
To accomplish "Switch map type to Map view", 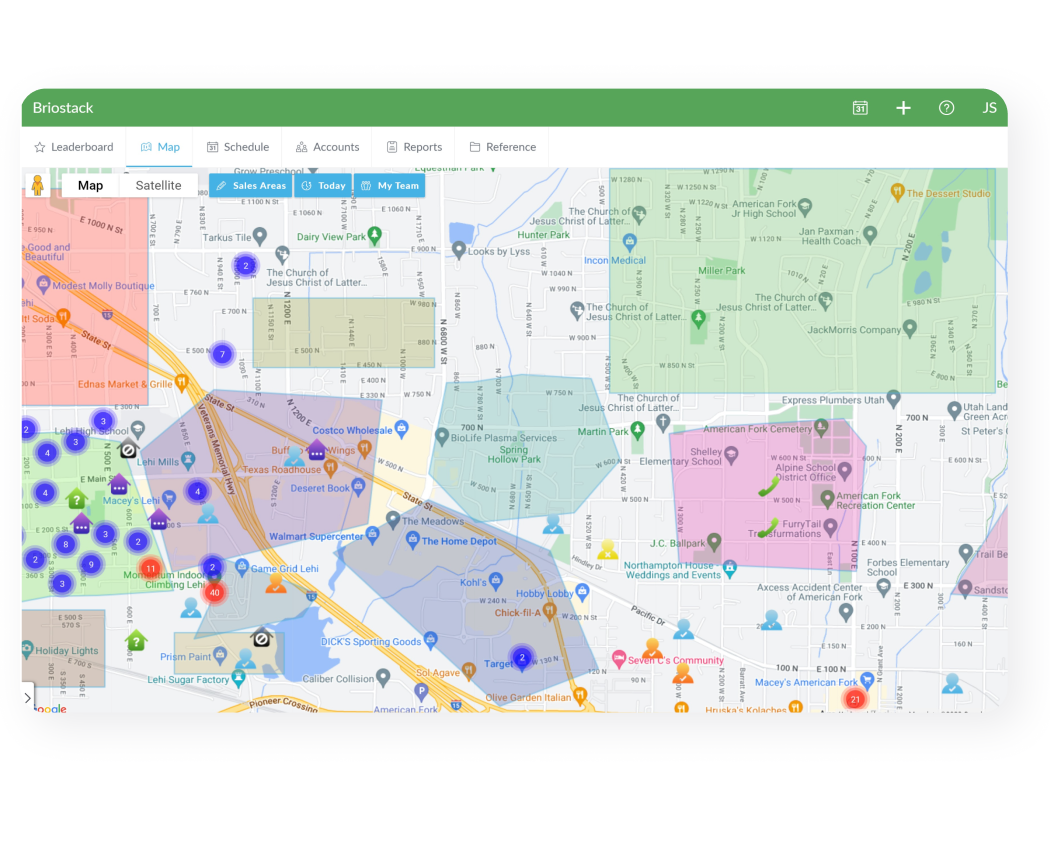I will tap(90, 185).
